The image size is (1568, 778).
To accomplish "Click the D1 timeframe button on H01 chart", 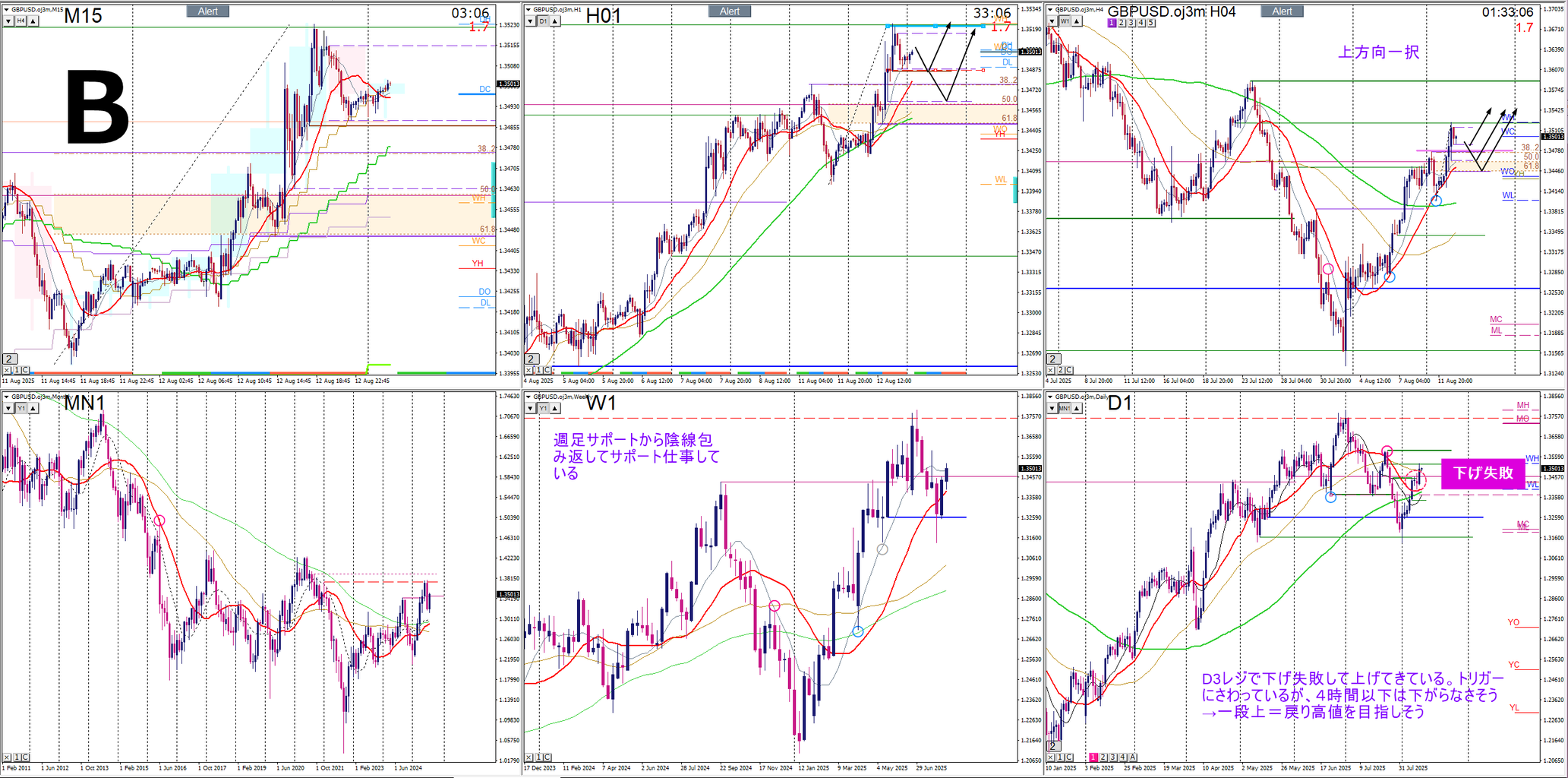I will (543, 21).
